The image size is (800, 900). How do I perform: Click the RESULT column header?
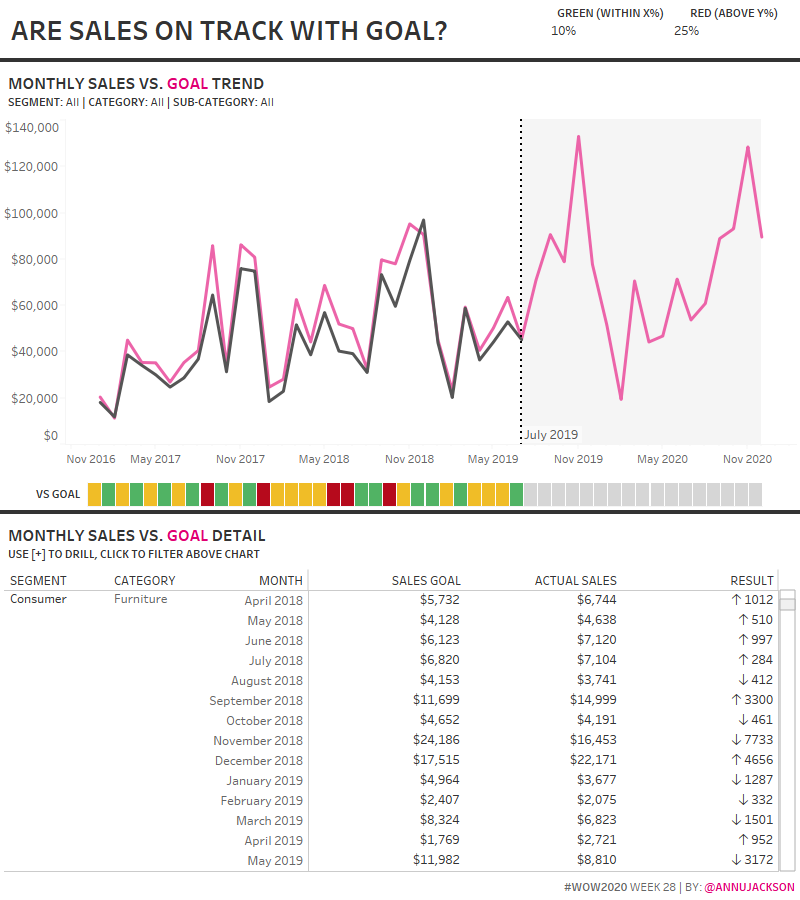pyautogui.click(x=752, y=581)
